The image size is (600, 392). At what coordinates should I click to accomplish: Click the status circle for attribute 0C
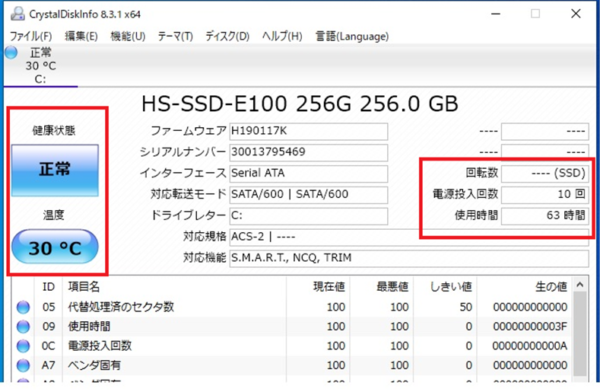(x=23, y=346)
